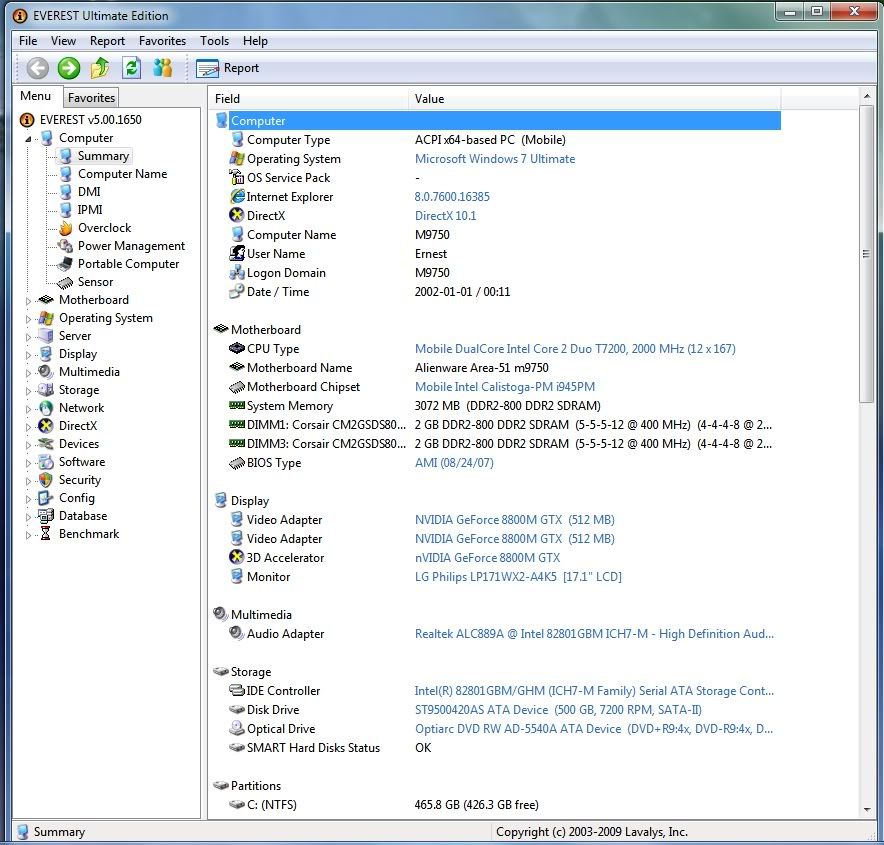Select the Power Management icon
The image size is (884, 845).
66,246
